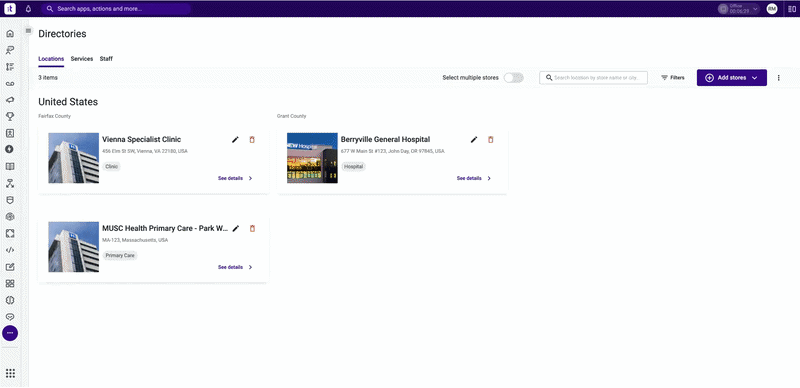The image size is (800, 388).
Task: Delete Vienna Specialist Clinic with the trash icon
Action: point(252,139)
